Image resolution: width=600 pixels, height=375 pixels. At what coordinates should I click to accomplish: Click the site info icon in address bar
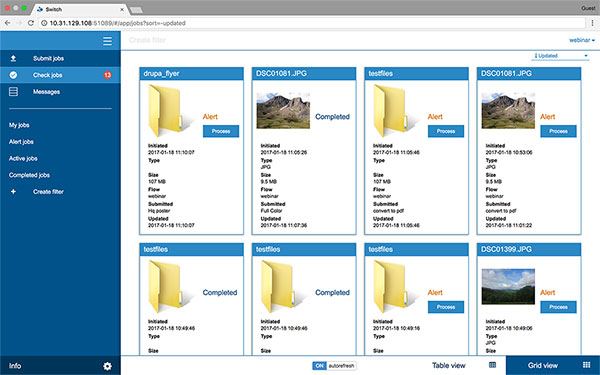coord(44,23)
